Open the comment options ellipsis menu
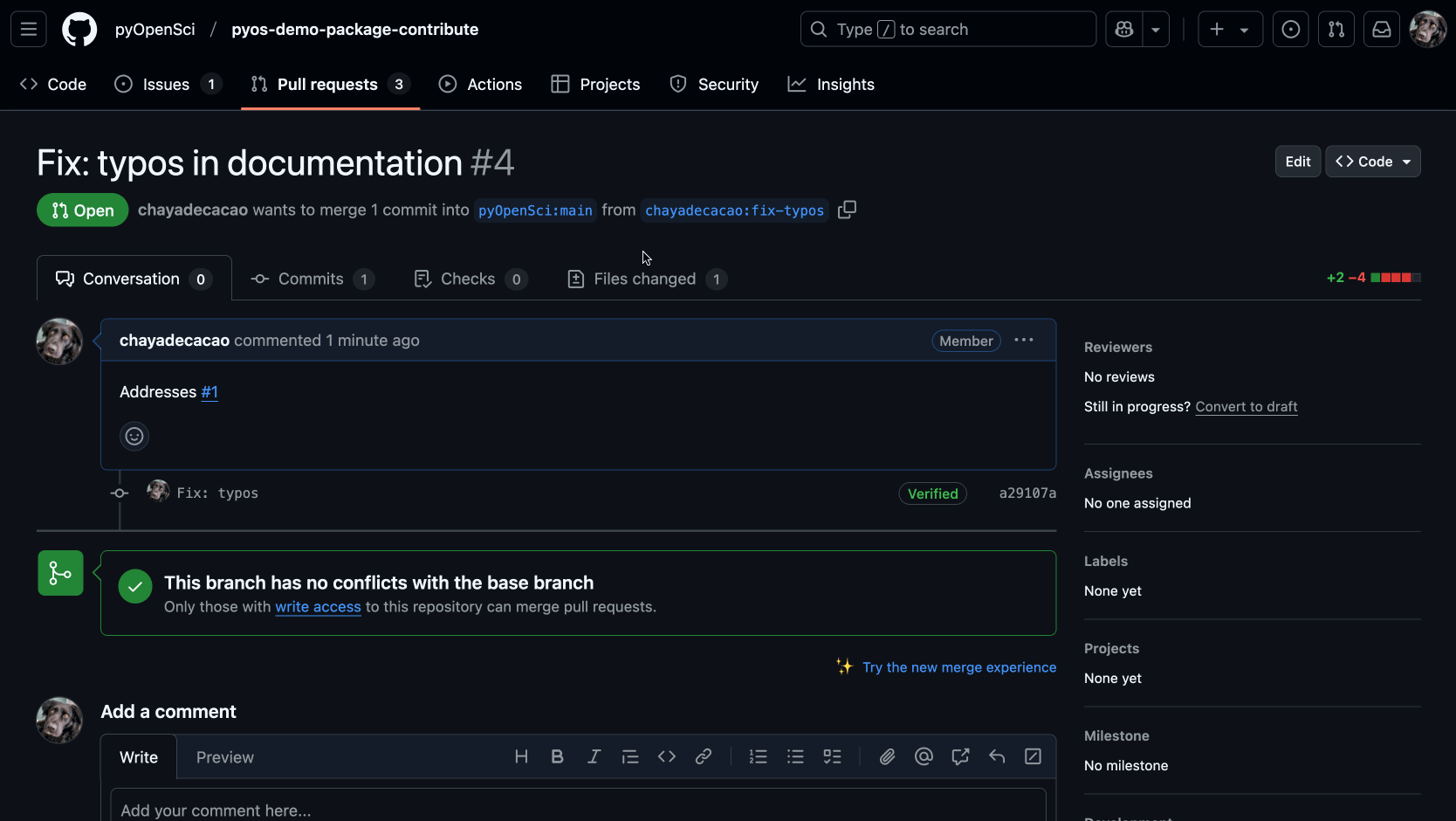The width and height of the screenshot is (1456, 821). coord(1024,340)
